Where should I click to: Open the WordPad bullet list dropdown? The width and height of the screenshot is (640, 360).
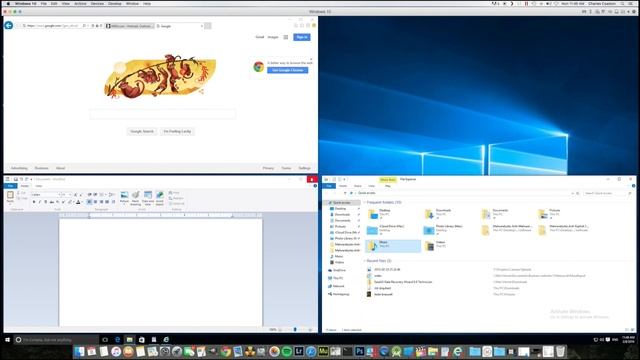[105, 194]
